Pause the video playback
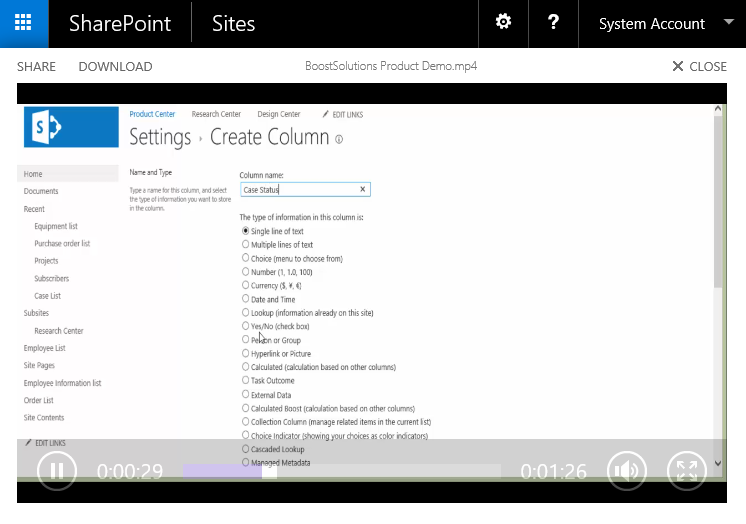The height and width of the screenshot is (524, 746). [57, 471]
